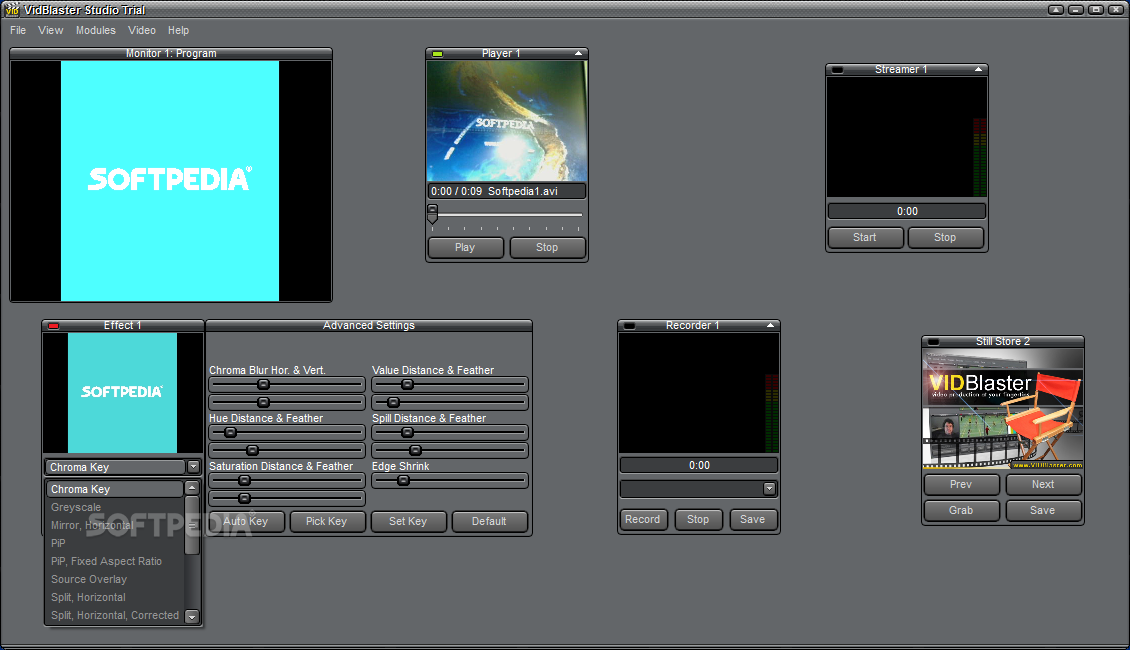The width and height of the screenshot is (1130, 650).
Task: Grab a still in Still Store 2
Action: click(x=961, y=510)
